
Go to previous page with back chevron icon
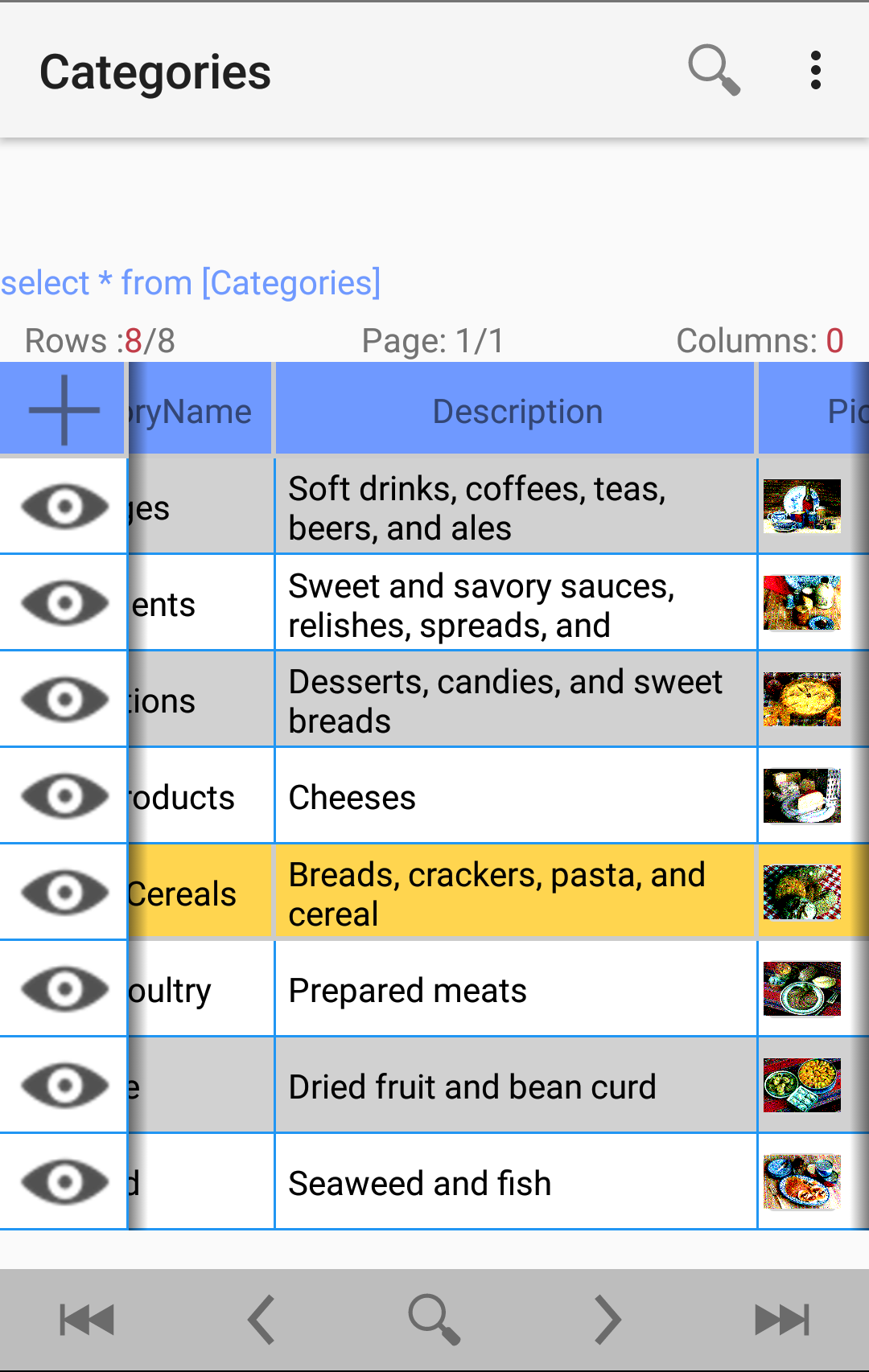pyautogui.click(x=260, y=1317)
